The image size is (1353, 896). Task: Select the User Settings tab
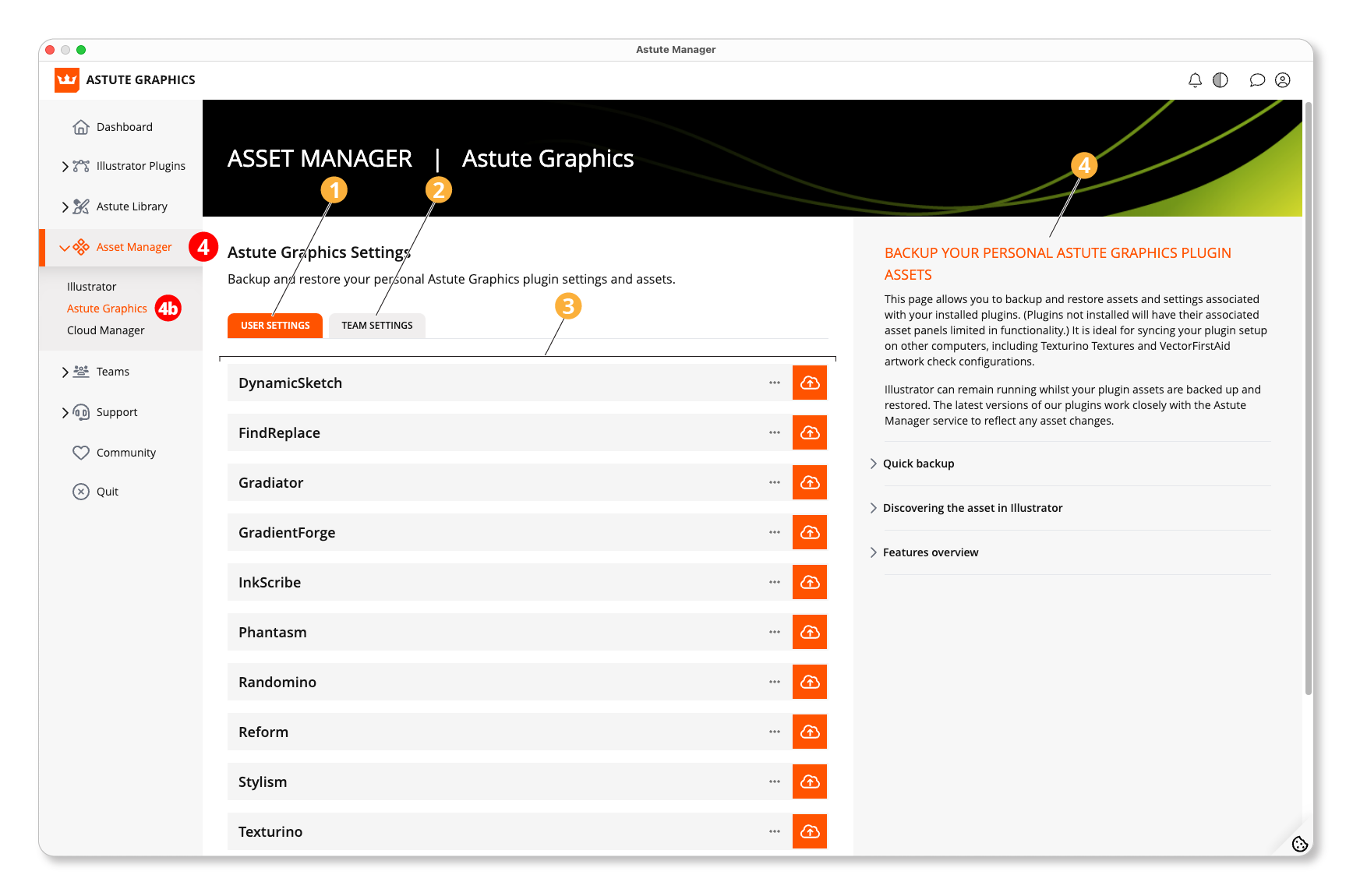click(x=275, y=326)
